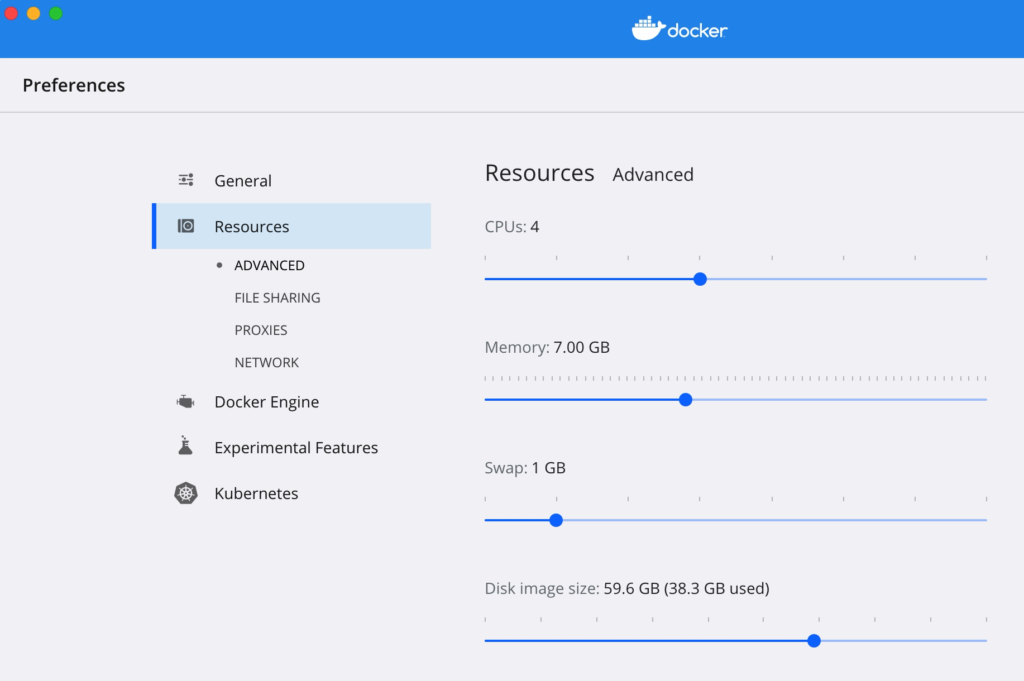1024x681 pixels.
Task: Open the Kubernetes settings section
Action: coord(256,494)
